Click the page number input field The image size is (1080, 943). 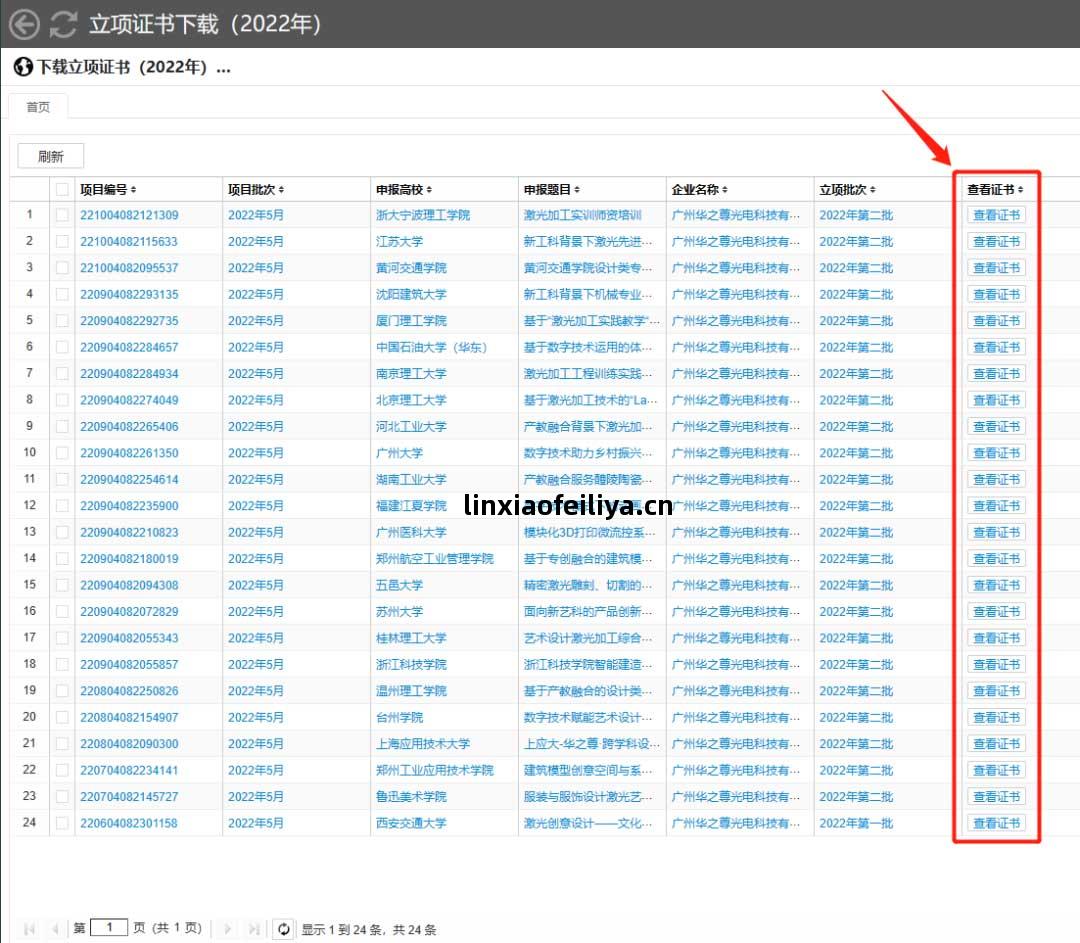[109, 928]
